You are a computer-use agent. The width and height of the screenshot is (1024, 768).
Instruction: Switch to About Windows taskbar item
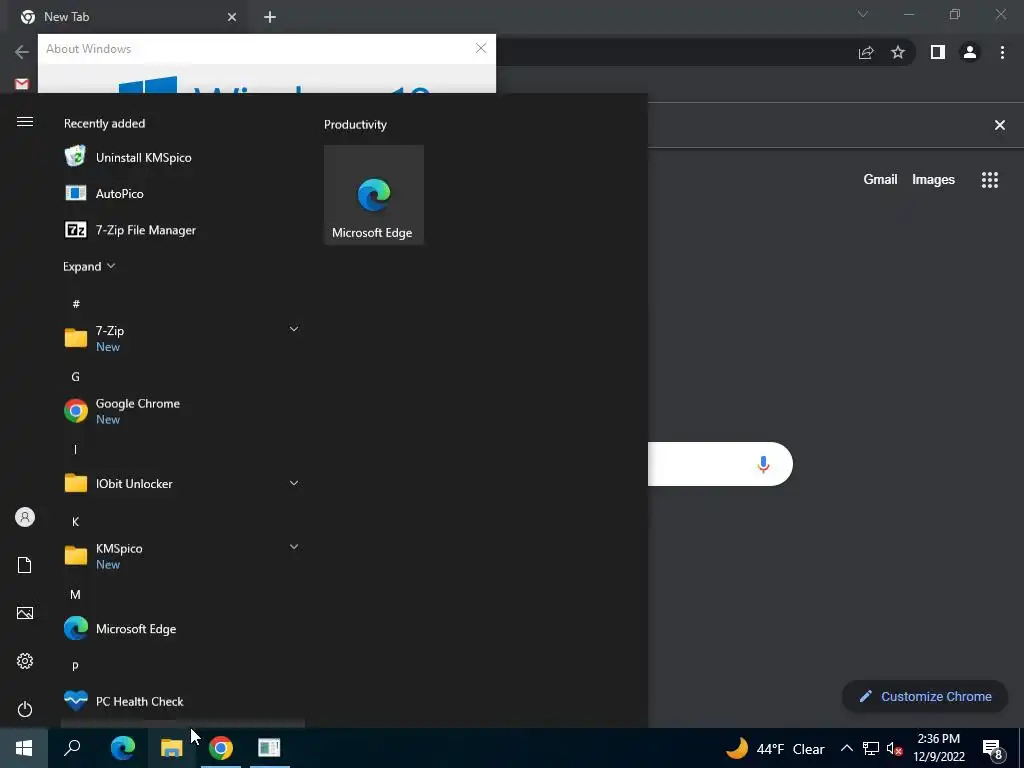coord(269,748)
